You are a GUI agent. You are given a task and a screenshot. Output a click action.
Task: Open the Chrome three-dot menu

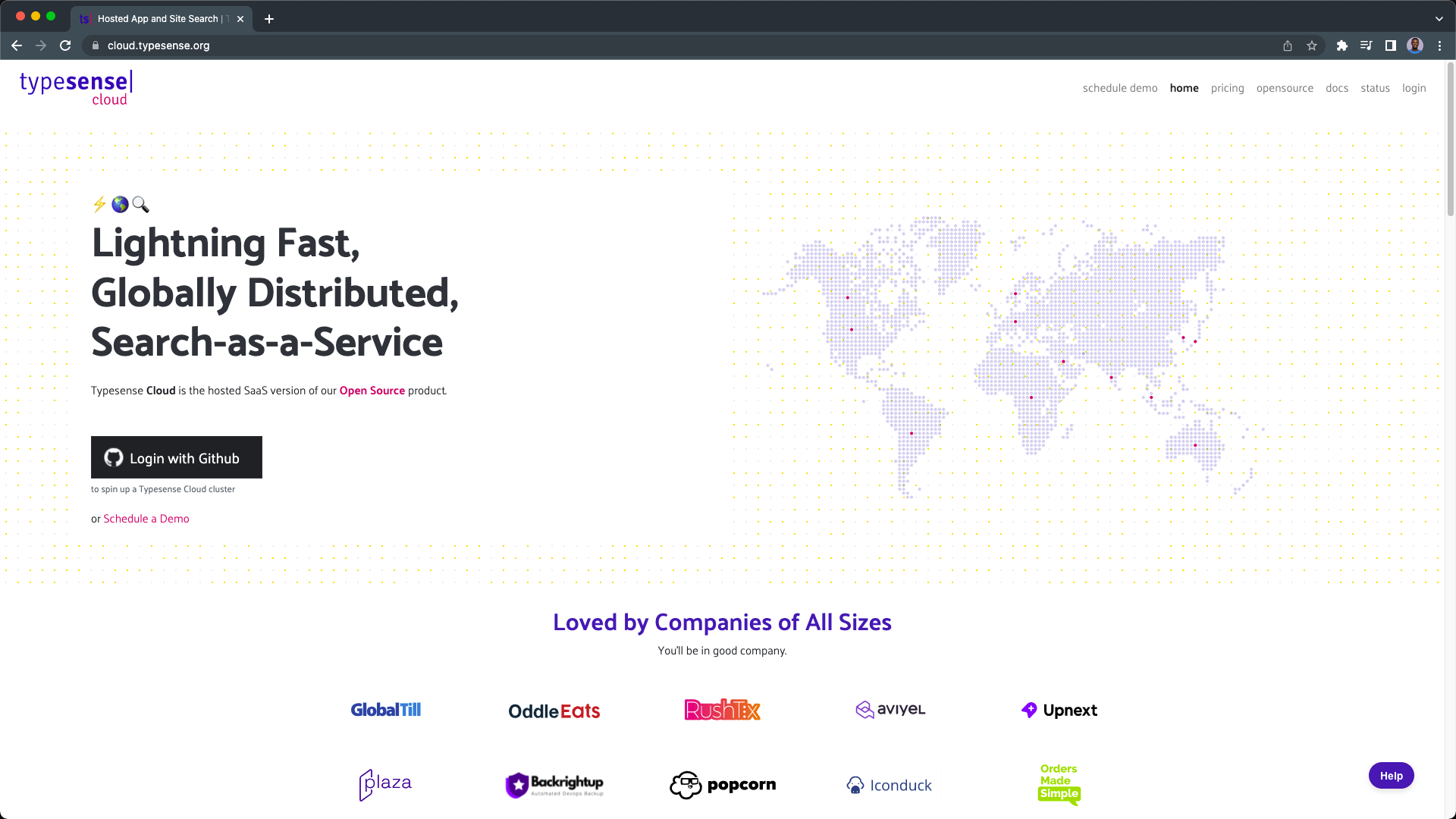1439,45
